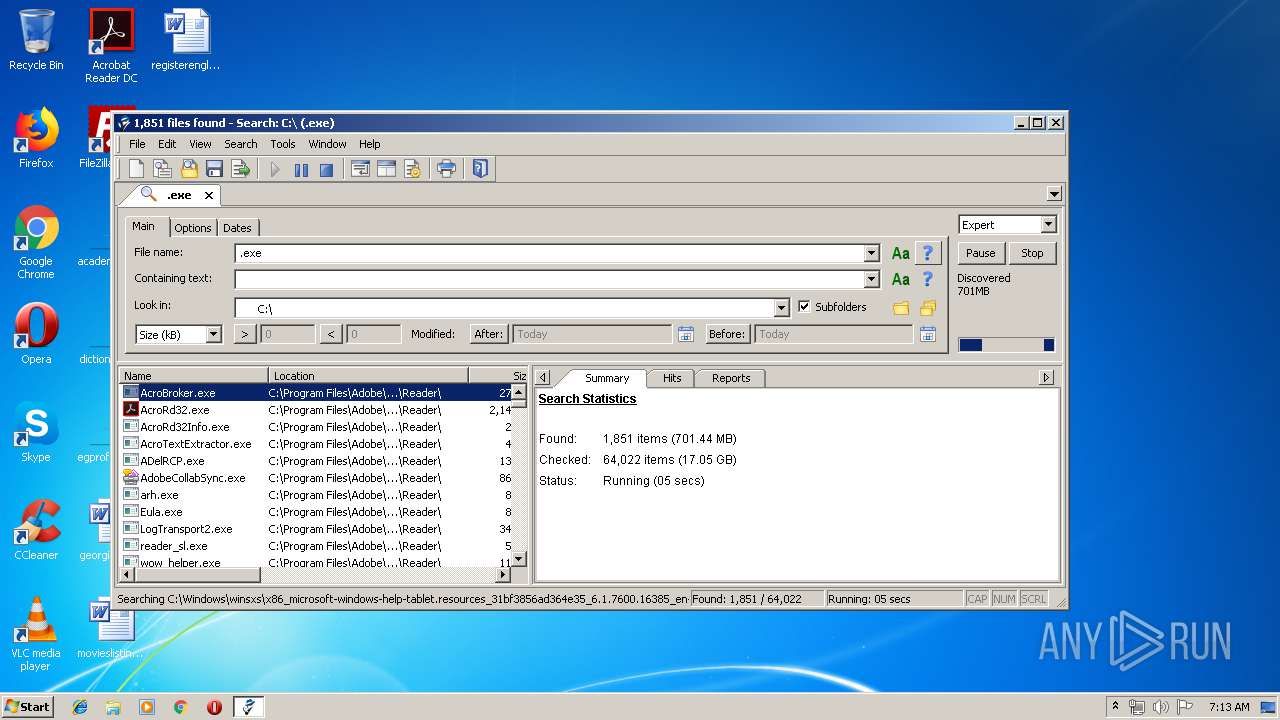The width and height of the screenshot is (1280, 720).
Task: Save search using the floppy disk icon
Action: 214,169
